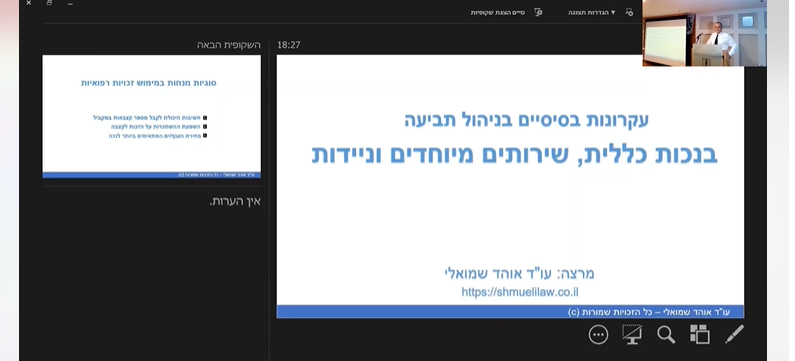795x361 pixels.
Task: Open the see all slides grid
Action: pyautogui.click(x=700, y=335)
